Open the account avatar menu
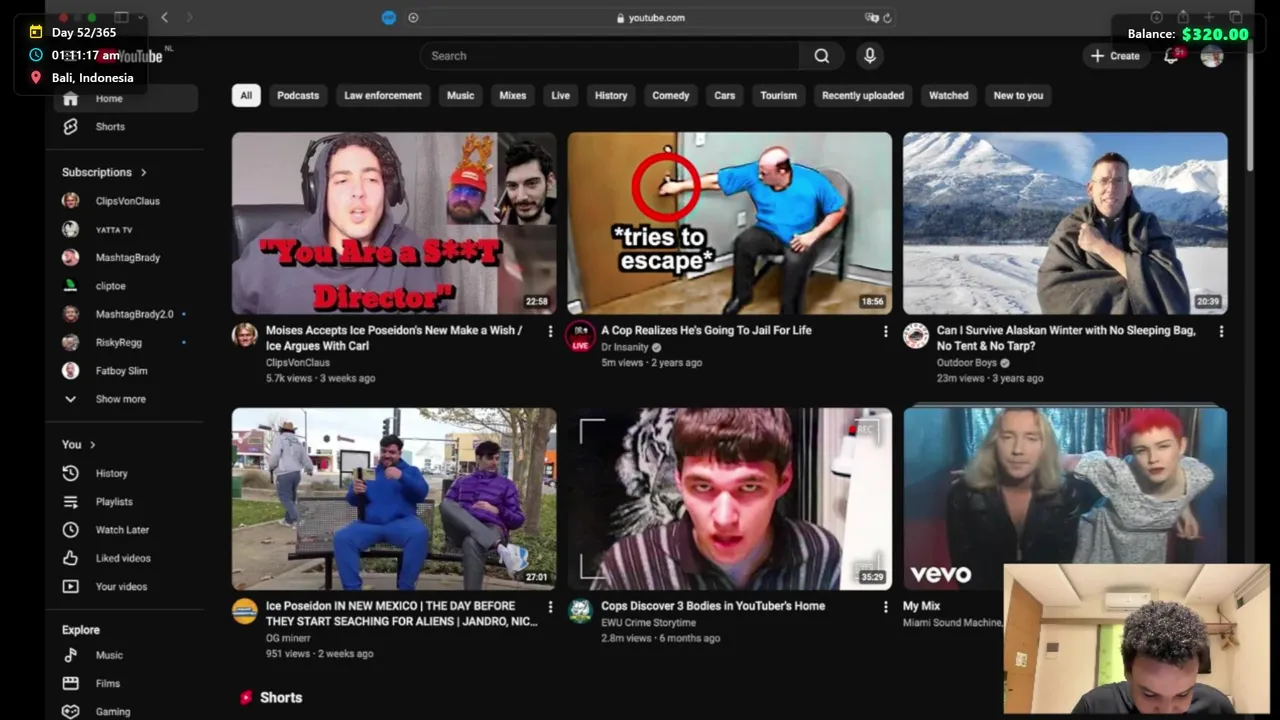Viewport: 1280px width, 720px height. pos(1212,56)
